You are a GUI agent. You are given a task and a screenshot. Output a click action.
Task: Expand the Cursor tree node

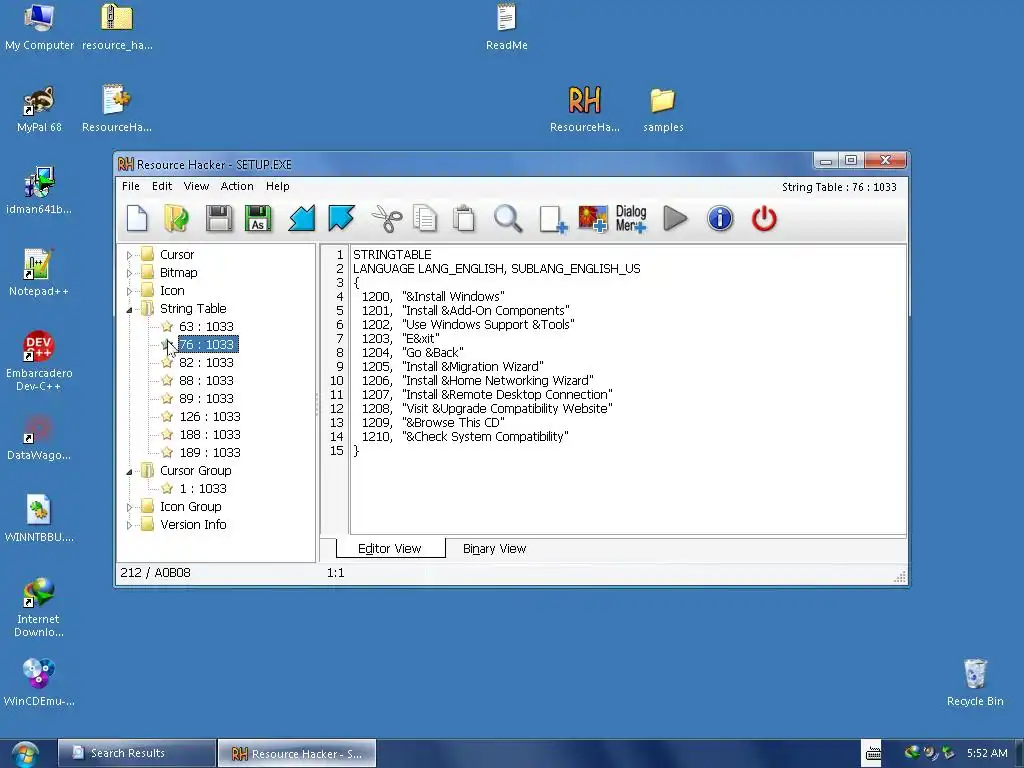pos(129,255)
